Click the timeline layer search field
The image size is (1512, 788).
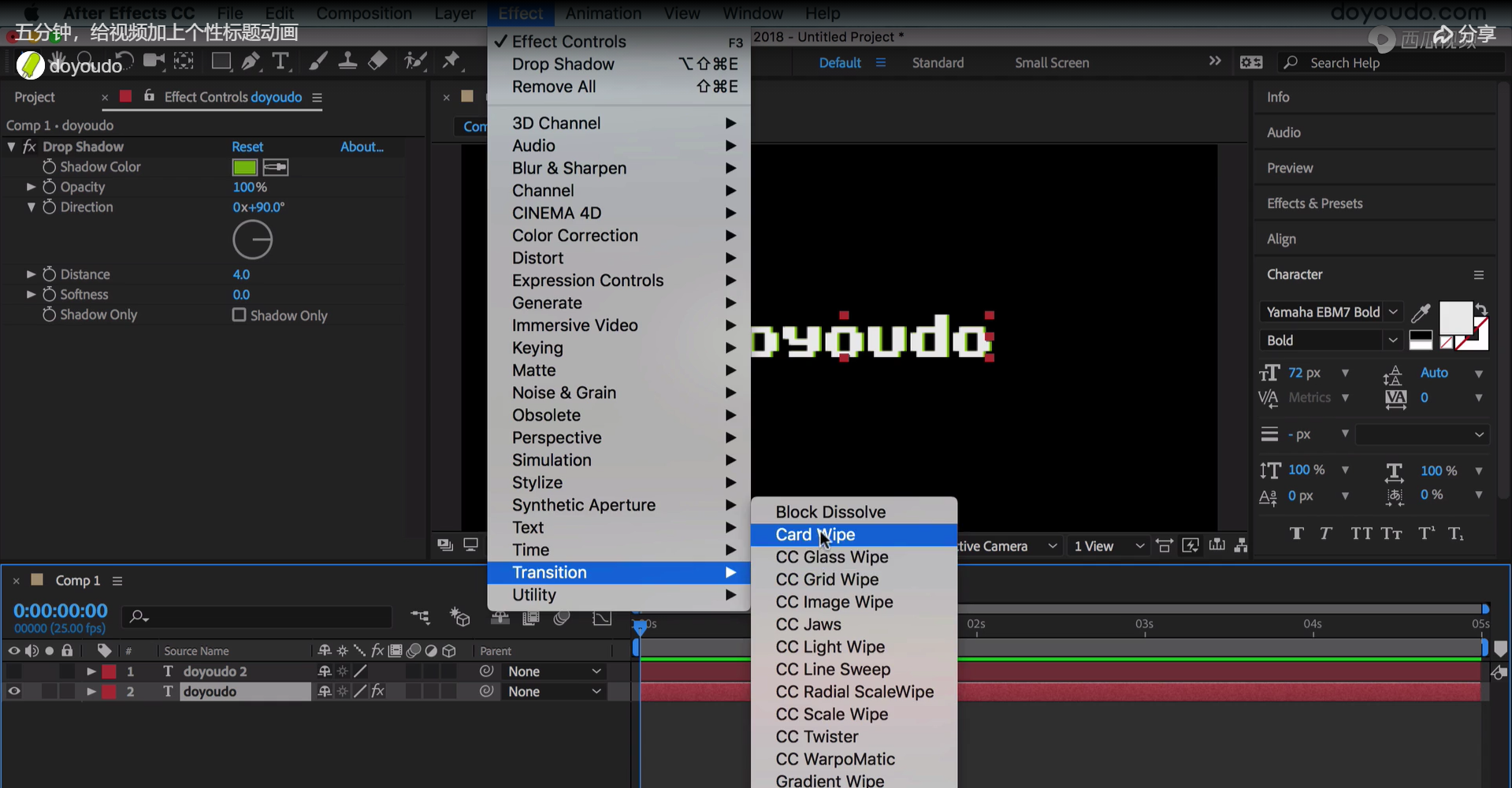click(x=258, y=616)
